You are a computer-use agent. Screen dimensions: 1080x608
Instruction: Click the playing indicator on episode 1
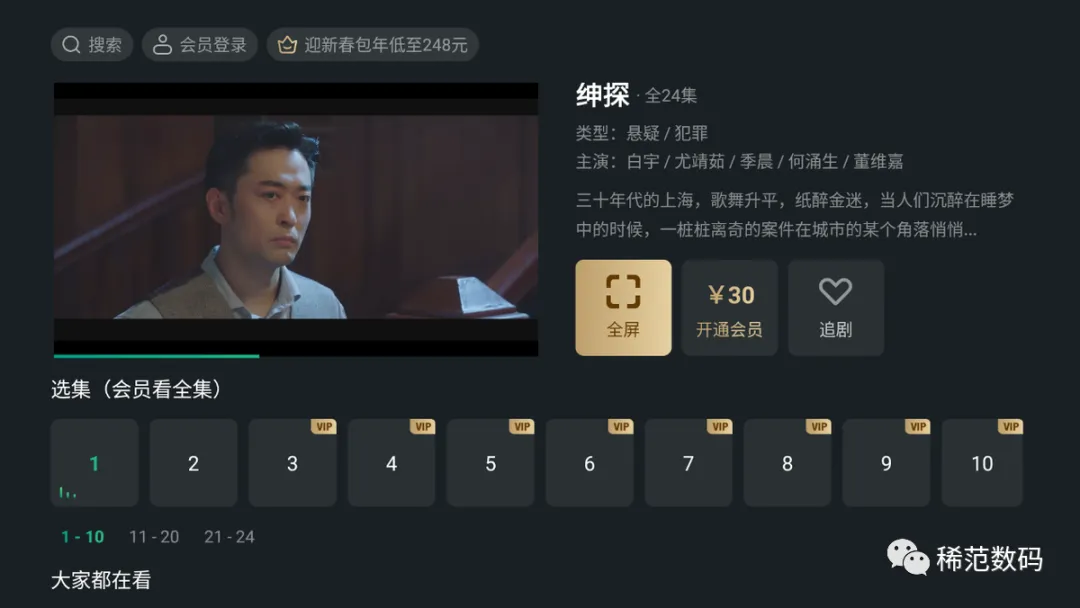[68, 492]
